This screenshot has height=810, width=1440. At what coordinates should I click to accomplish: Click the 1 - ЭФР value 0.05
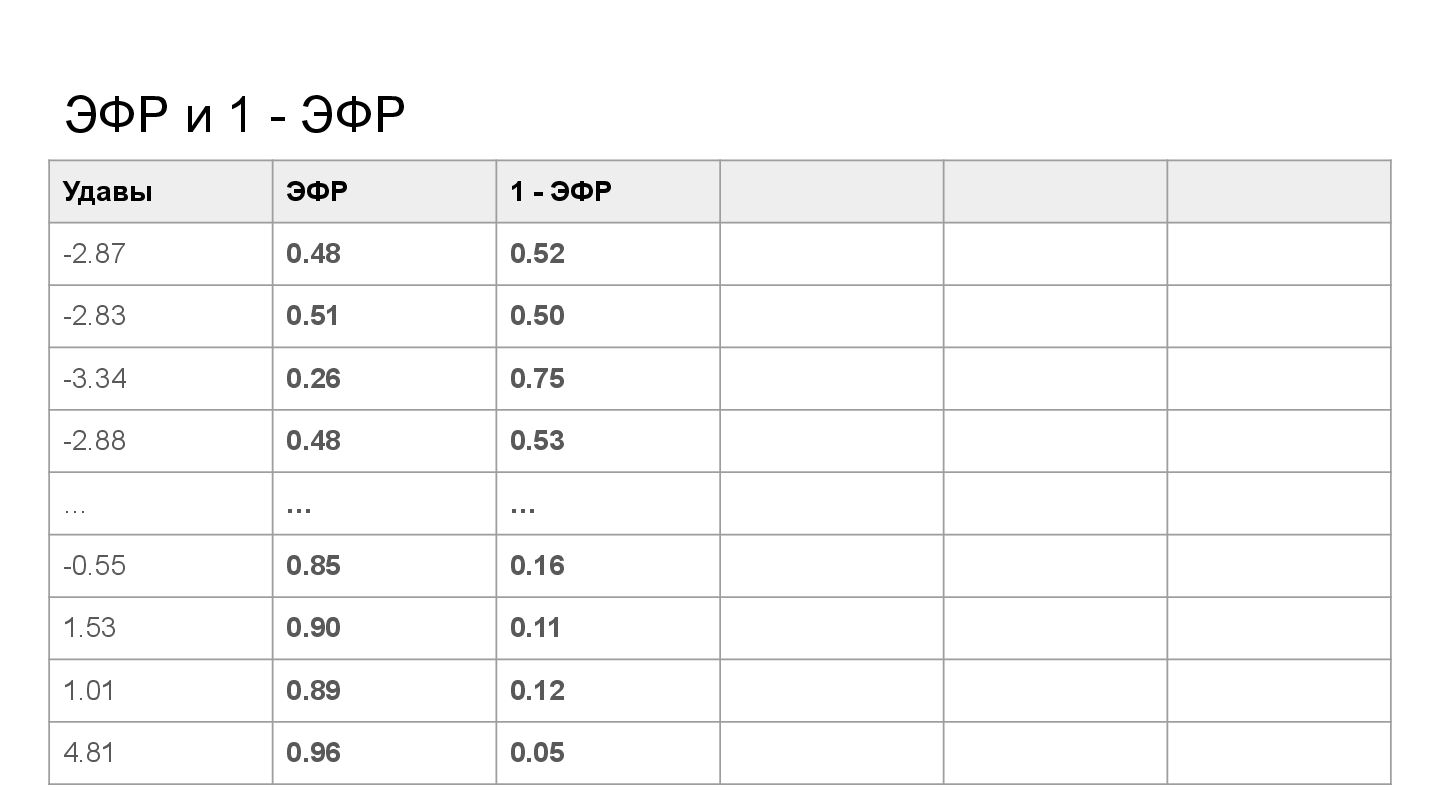[537, 753]
